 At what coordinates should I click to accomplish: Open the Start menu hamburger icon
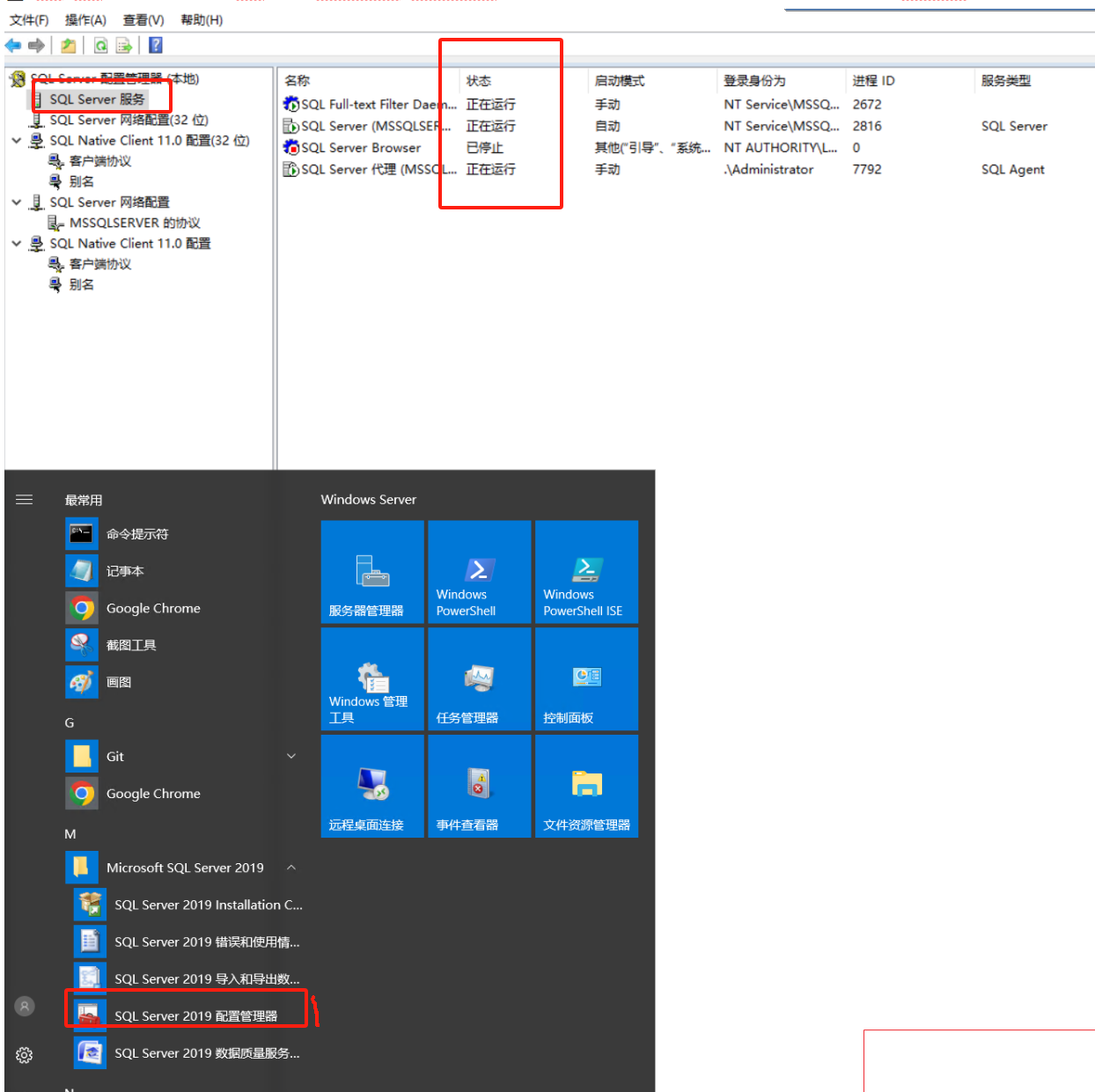pos(24,499)
